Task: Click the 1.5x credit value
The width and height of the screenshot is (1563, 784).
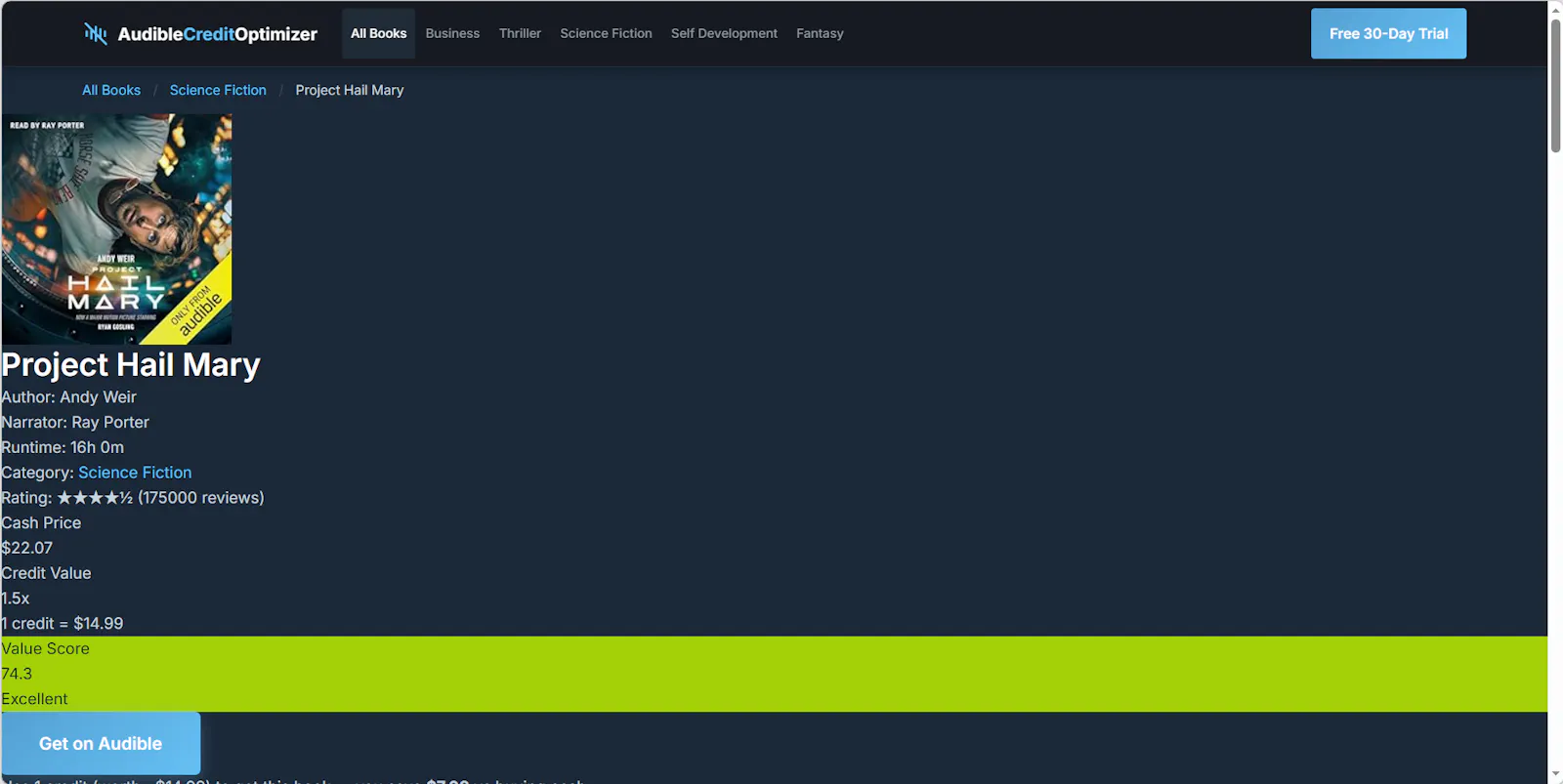Action: click(16, 598)
